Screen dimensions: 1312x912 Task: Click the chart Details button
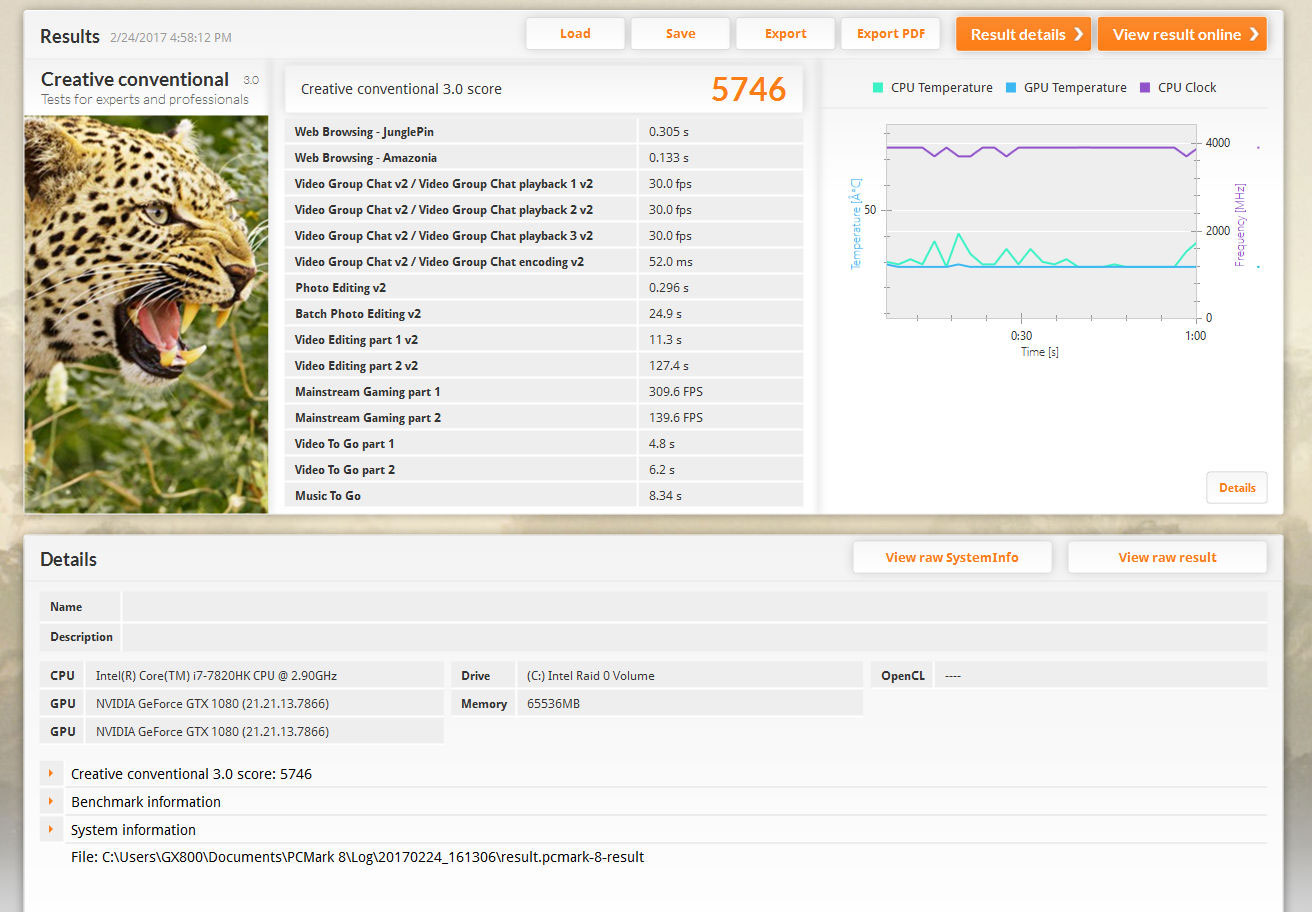click(1236, 488)
